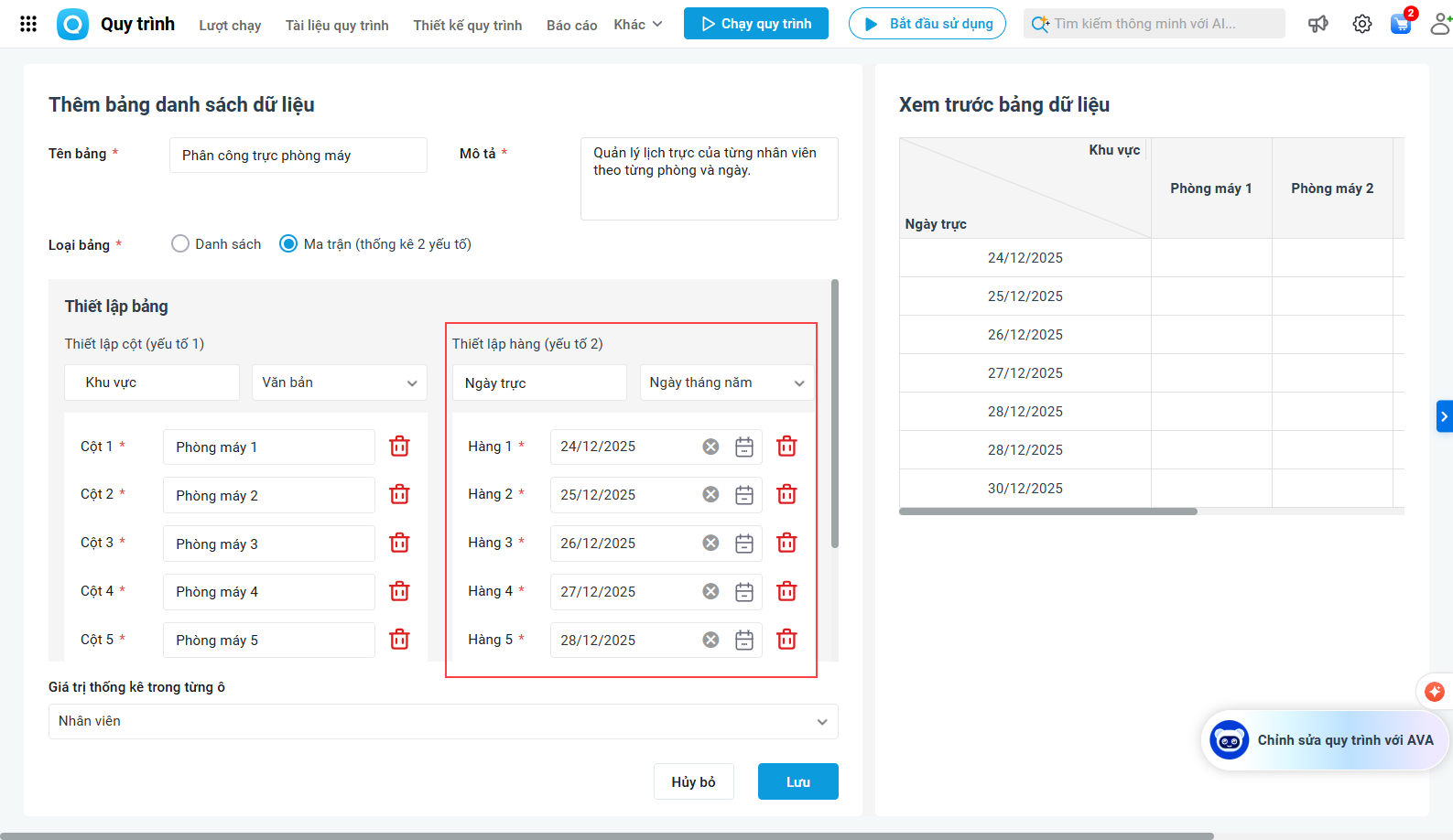Screen dimensions: 1453x840
Task: Go to Thiết kế quy trình tab
Action: pyautogui.click(x=467, y=26)
